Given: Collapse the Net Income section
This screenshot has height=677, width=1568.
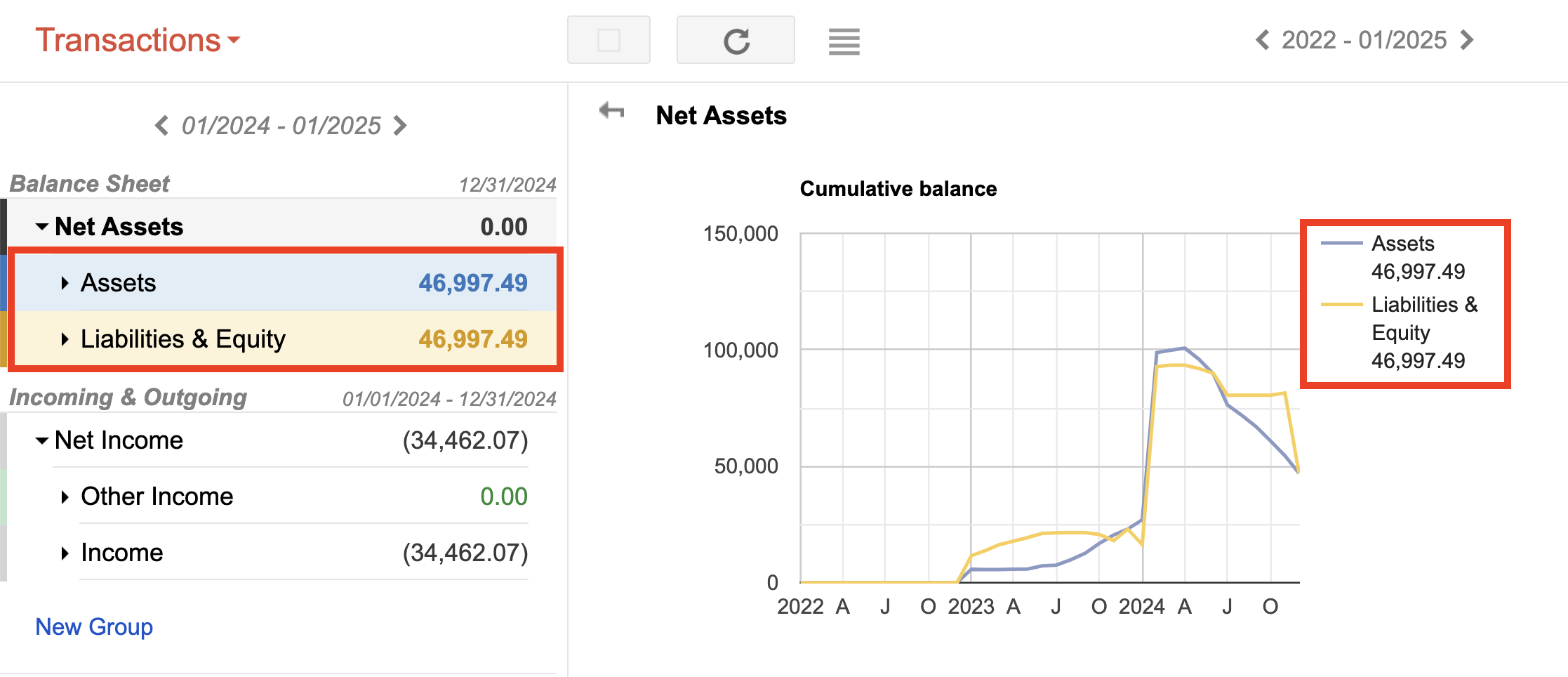Looking at the screenshot, I should (x=41, y=440).
